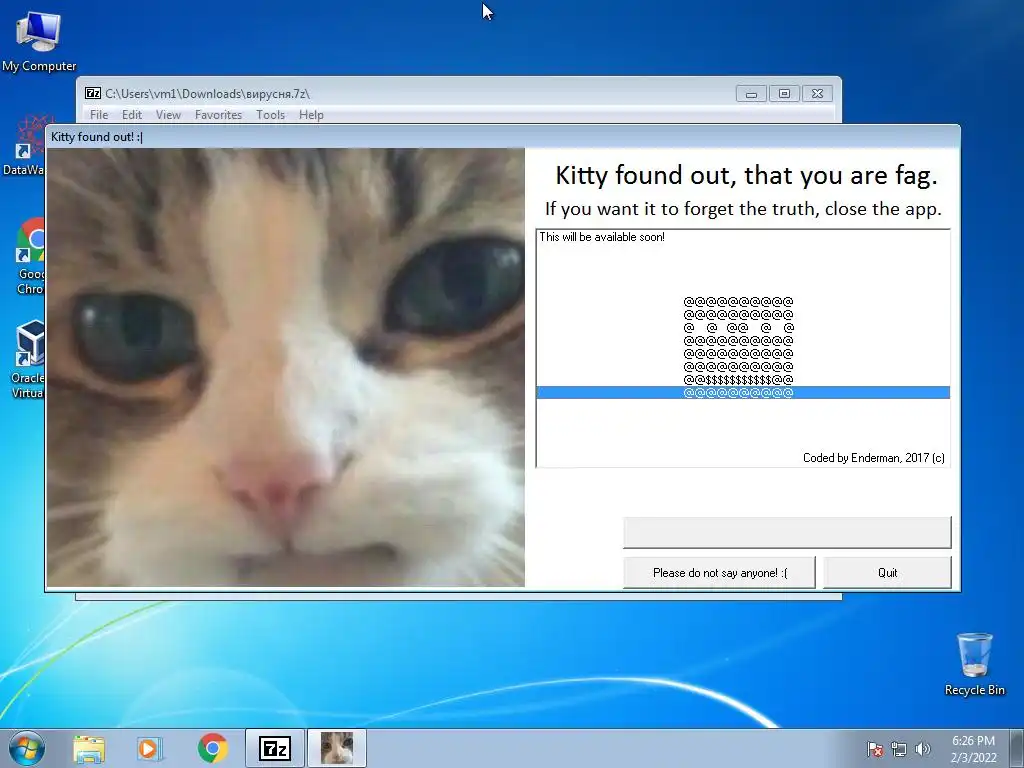Switch to kitty app taskbar button
Image resolution: width=1024 pixels, height=768 pixels.
pyautogui.click(x=337, y=748)
